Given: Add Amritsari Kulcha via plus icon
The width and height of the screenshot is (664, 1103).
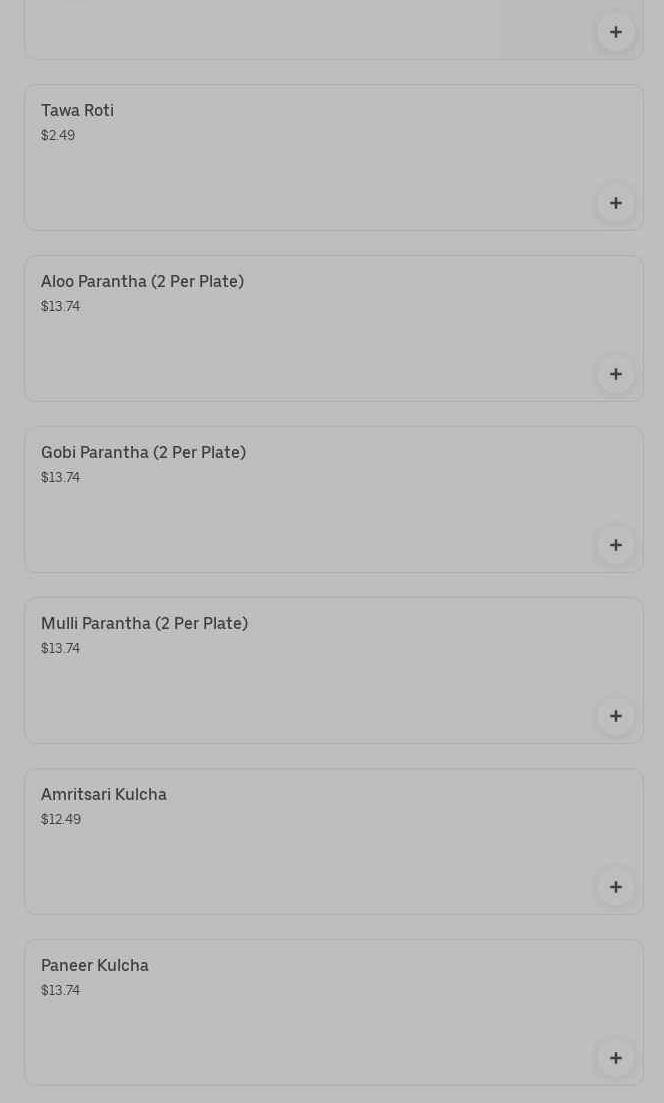Looking at the screenshot, I should pyautogui.click(x=615, y=887).
